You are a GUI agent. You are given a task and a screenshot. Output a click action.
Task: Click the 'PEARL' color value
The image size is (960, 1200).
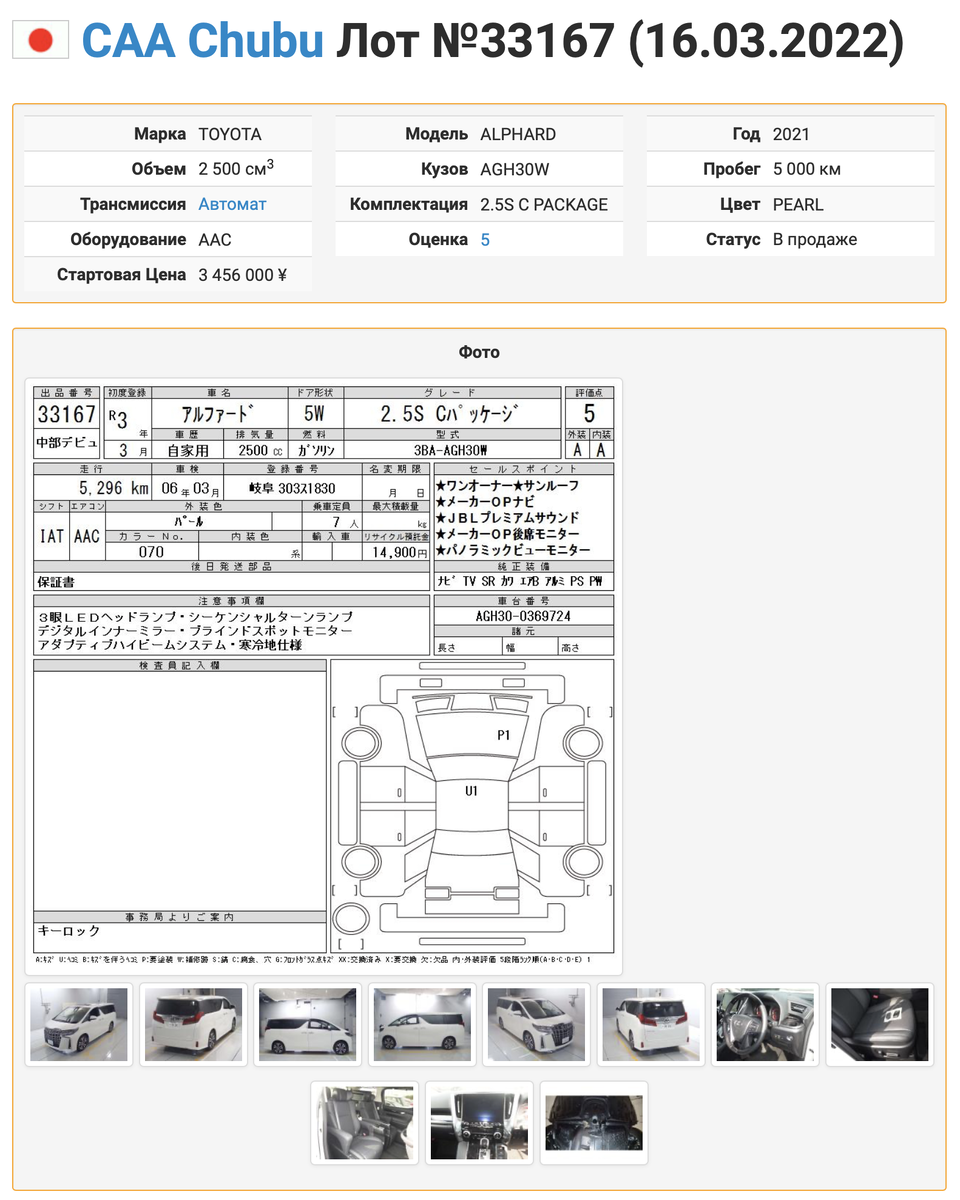click(798, 204)
